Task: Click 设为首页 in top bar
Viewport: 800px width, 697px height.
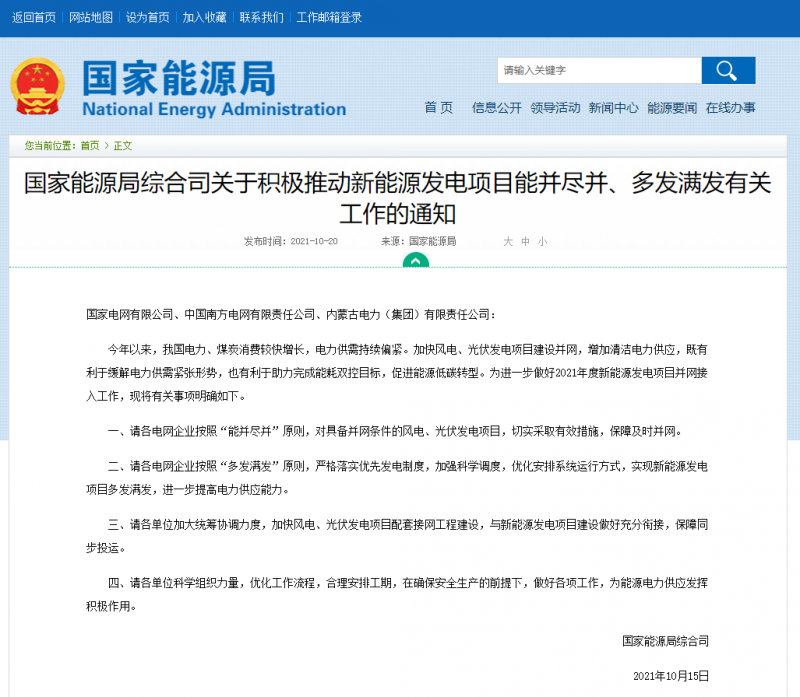Action: coord(148,18)
